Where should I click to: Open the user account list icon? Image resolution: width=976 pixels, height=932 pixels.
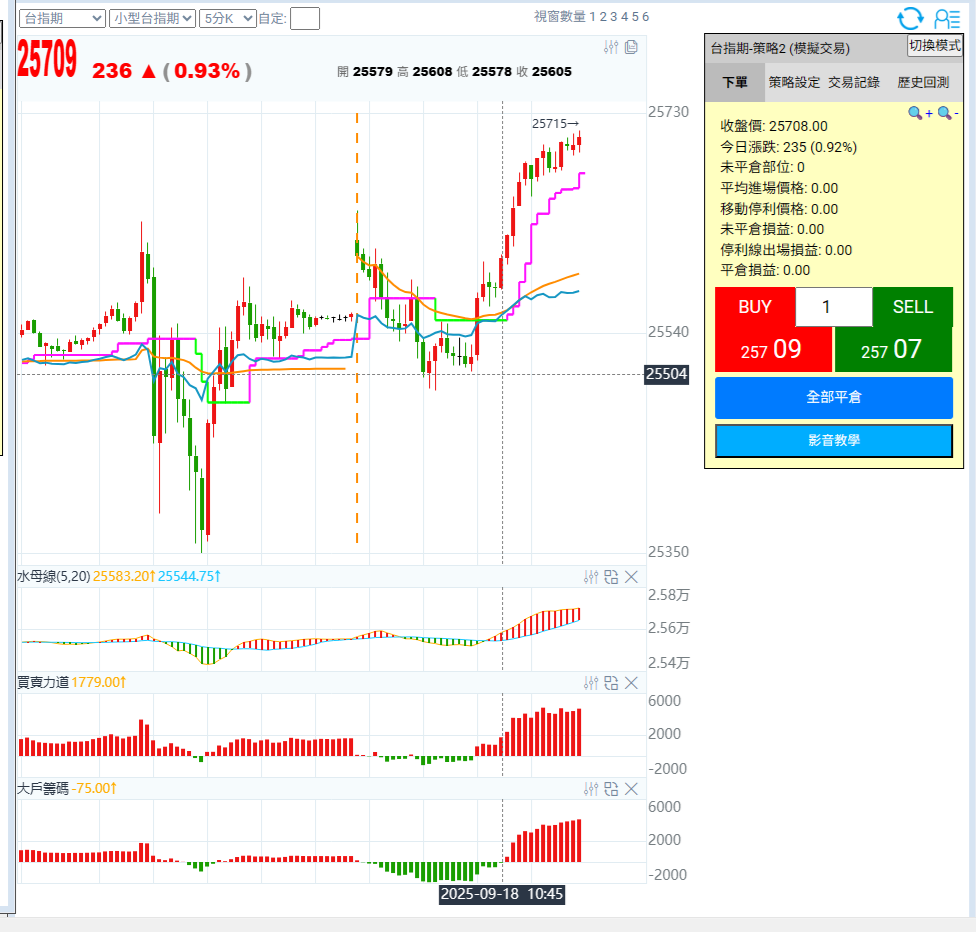(x=946, y=18)
